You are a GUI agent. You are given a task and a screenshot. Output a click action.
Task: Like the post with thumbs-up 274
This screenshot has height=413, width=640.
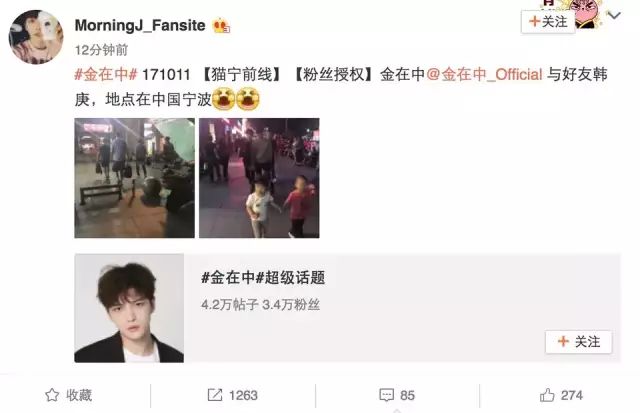pyautogui.click(x=547, y=395)
